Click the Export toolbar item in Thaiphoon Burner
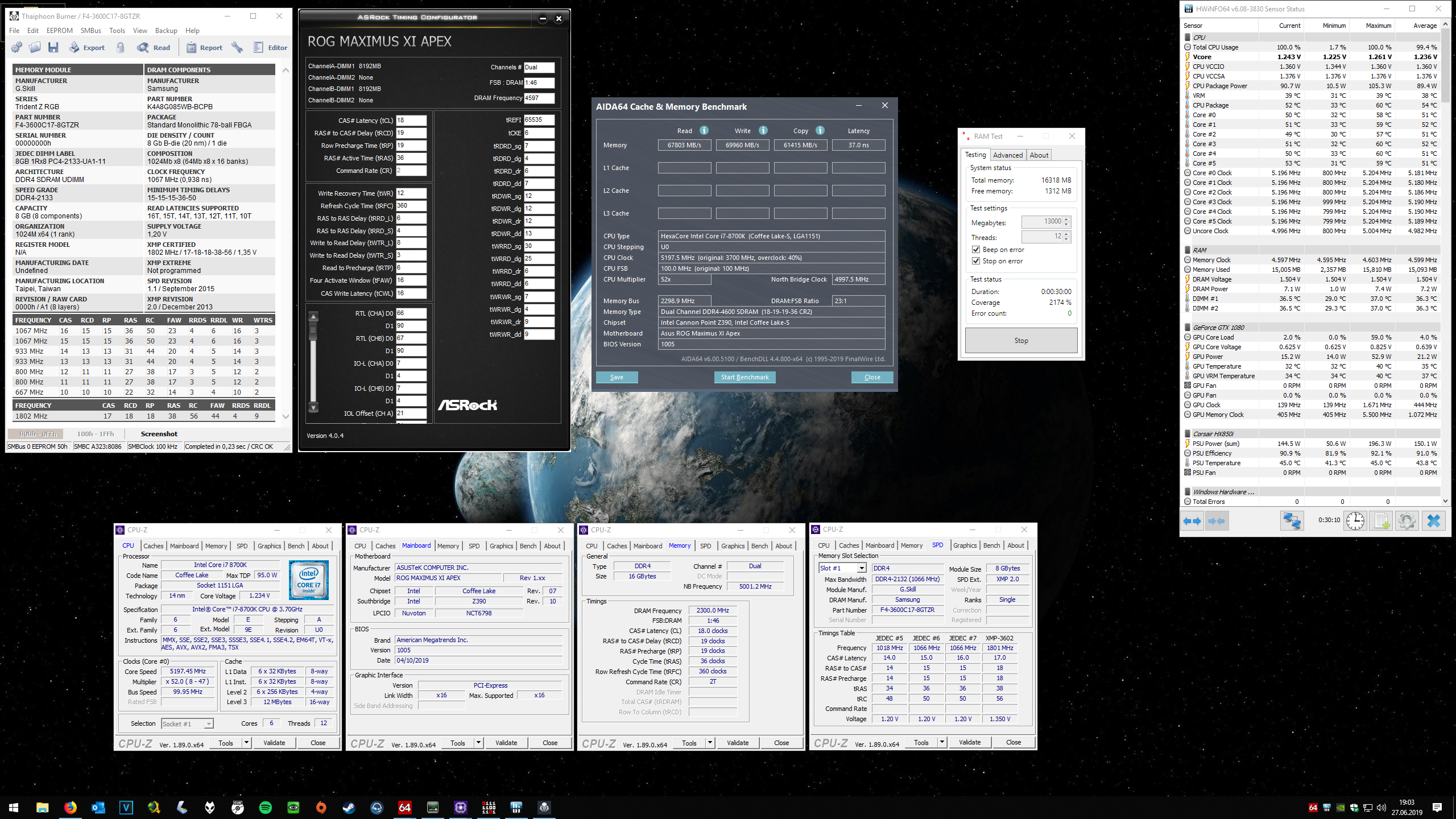Screen dimensions: 1456x819 pos(87,48)
